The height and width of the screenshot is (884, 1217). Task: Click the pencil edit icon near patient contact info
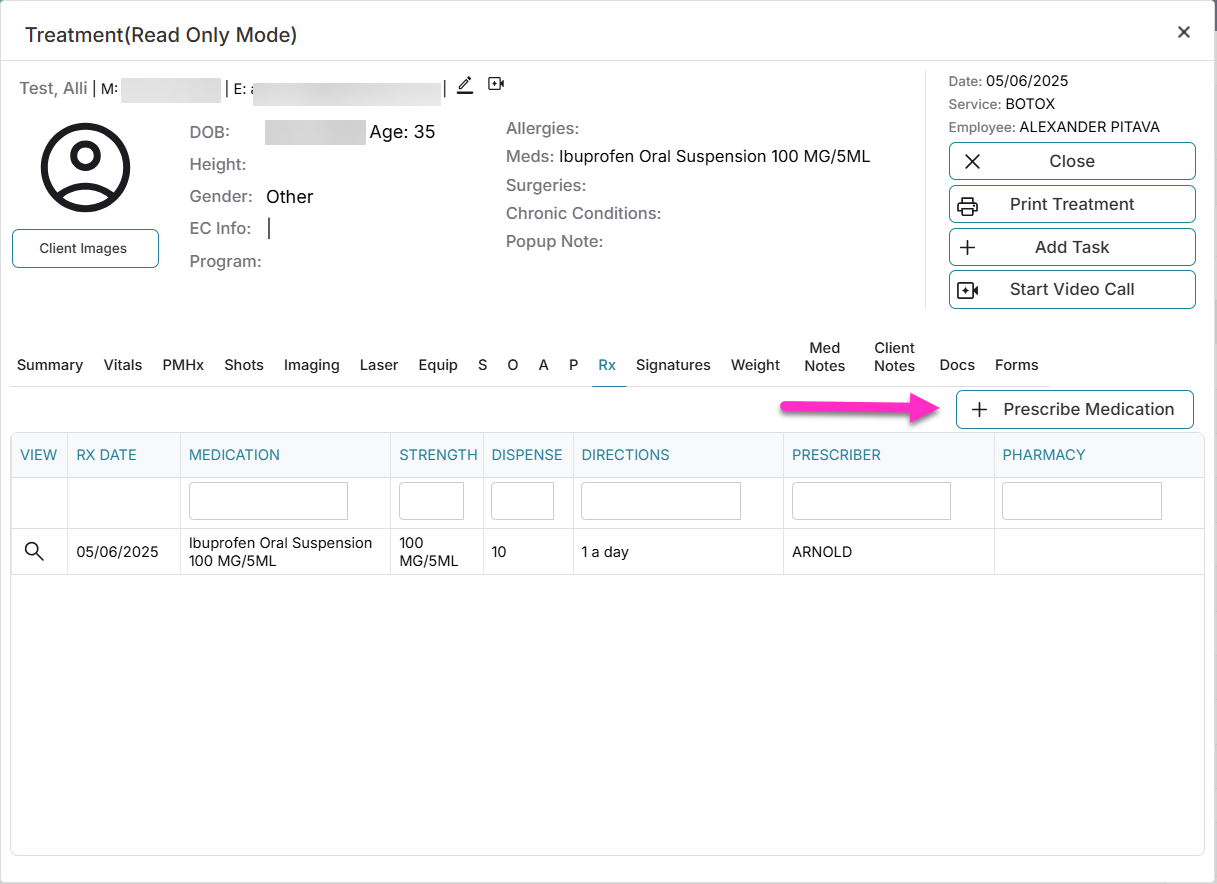(x=464, y=85)
